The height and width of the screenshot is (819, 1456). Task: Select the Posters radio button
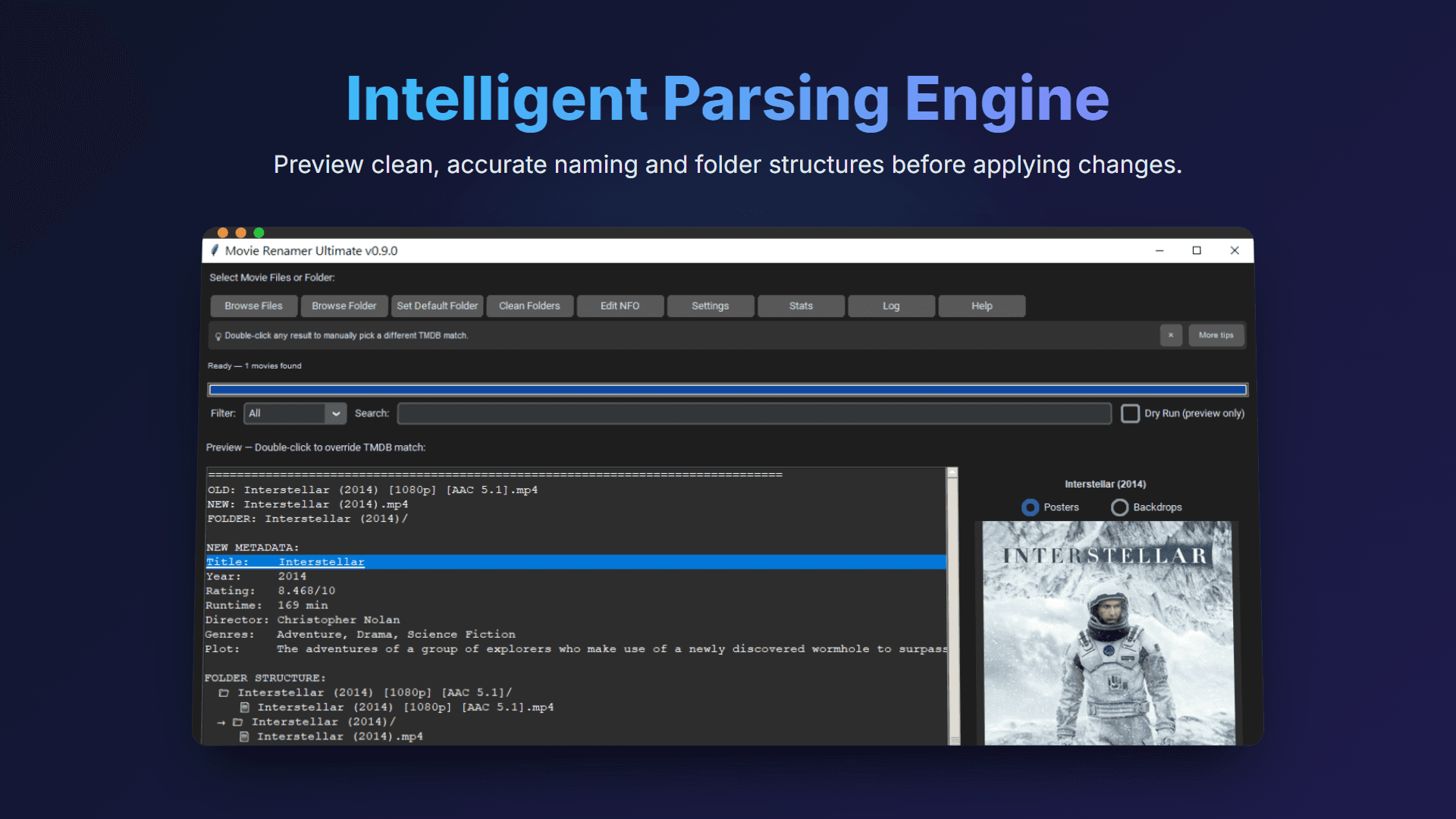tap(1031, 507)
